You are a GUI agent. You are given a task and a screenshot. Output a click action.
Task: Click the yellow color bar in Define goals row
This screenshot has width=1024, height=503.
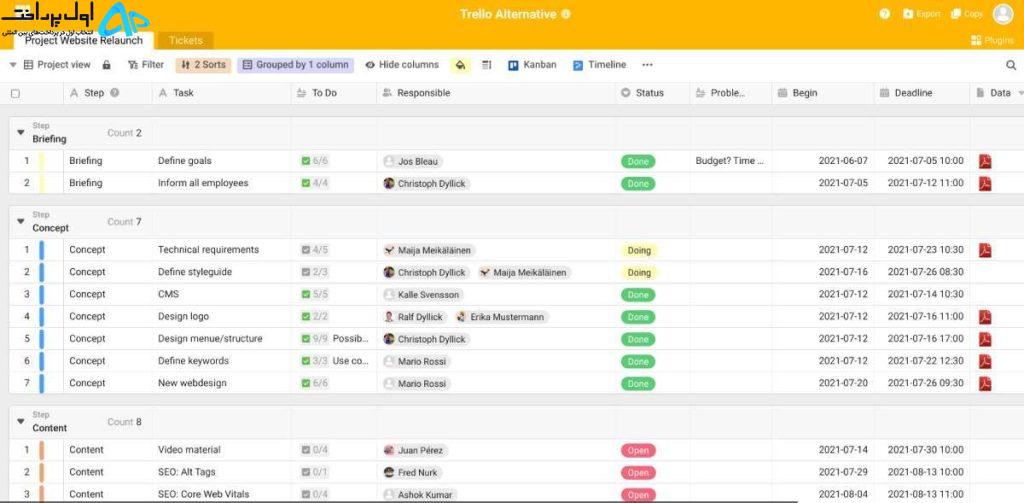click(42, 161)
